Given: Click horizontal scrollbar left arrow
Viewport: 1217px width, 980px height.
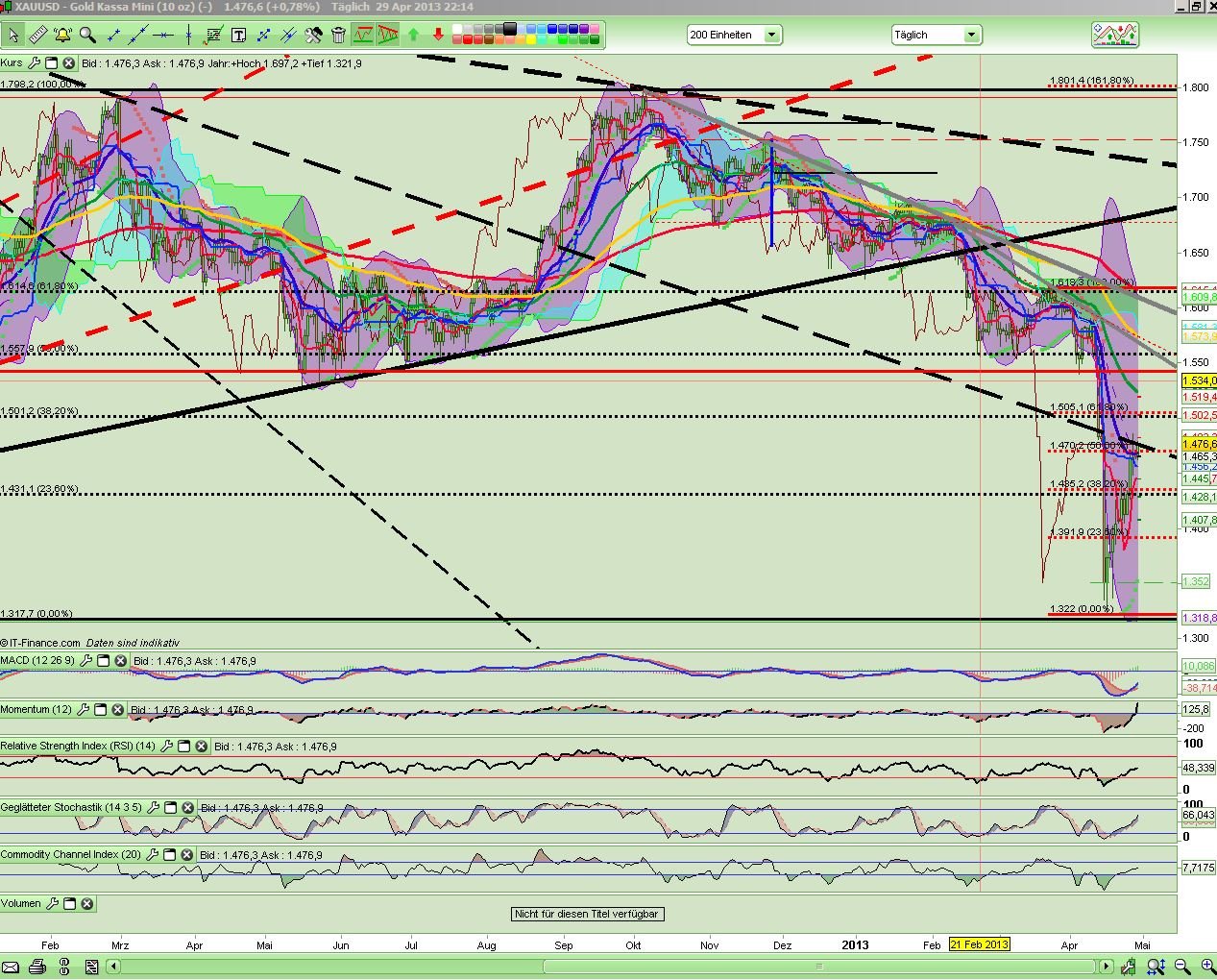Looking at the screenshot, I should tap(113, 967).
